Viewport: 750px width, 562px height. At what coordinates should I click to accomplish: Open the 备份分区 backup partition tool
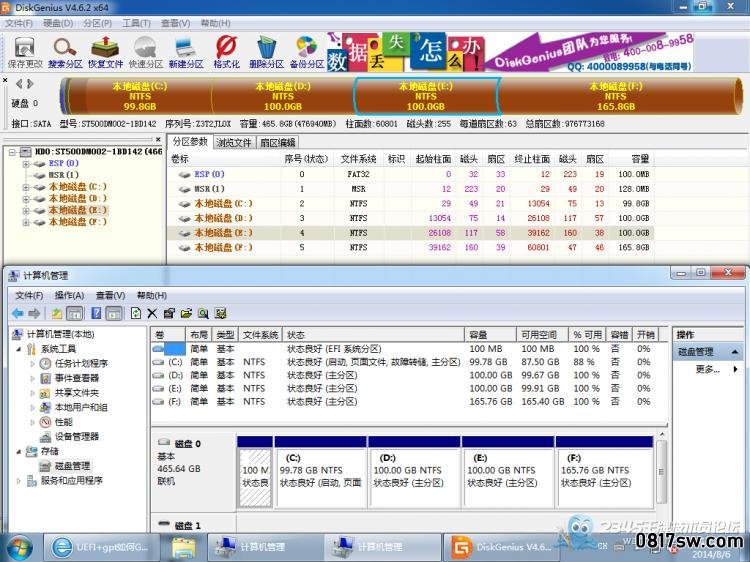point(307,52)
